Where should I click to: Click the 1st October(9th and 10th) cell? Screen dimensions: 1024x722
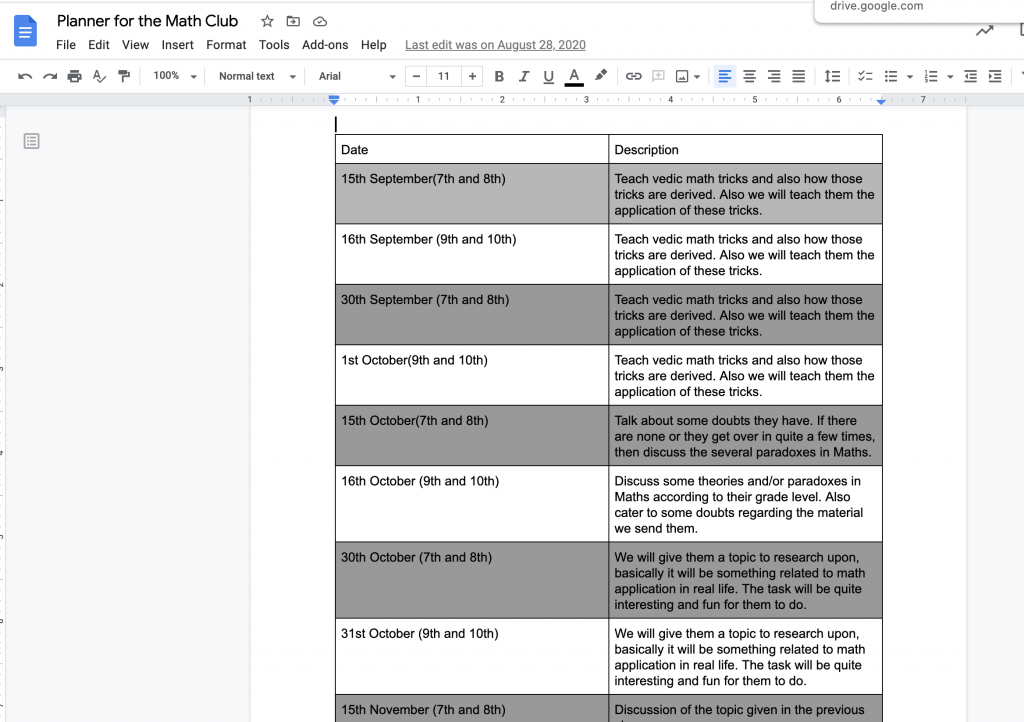472,375
